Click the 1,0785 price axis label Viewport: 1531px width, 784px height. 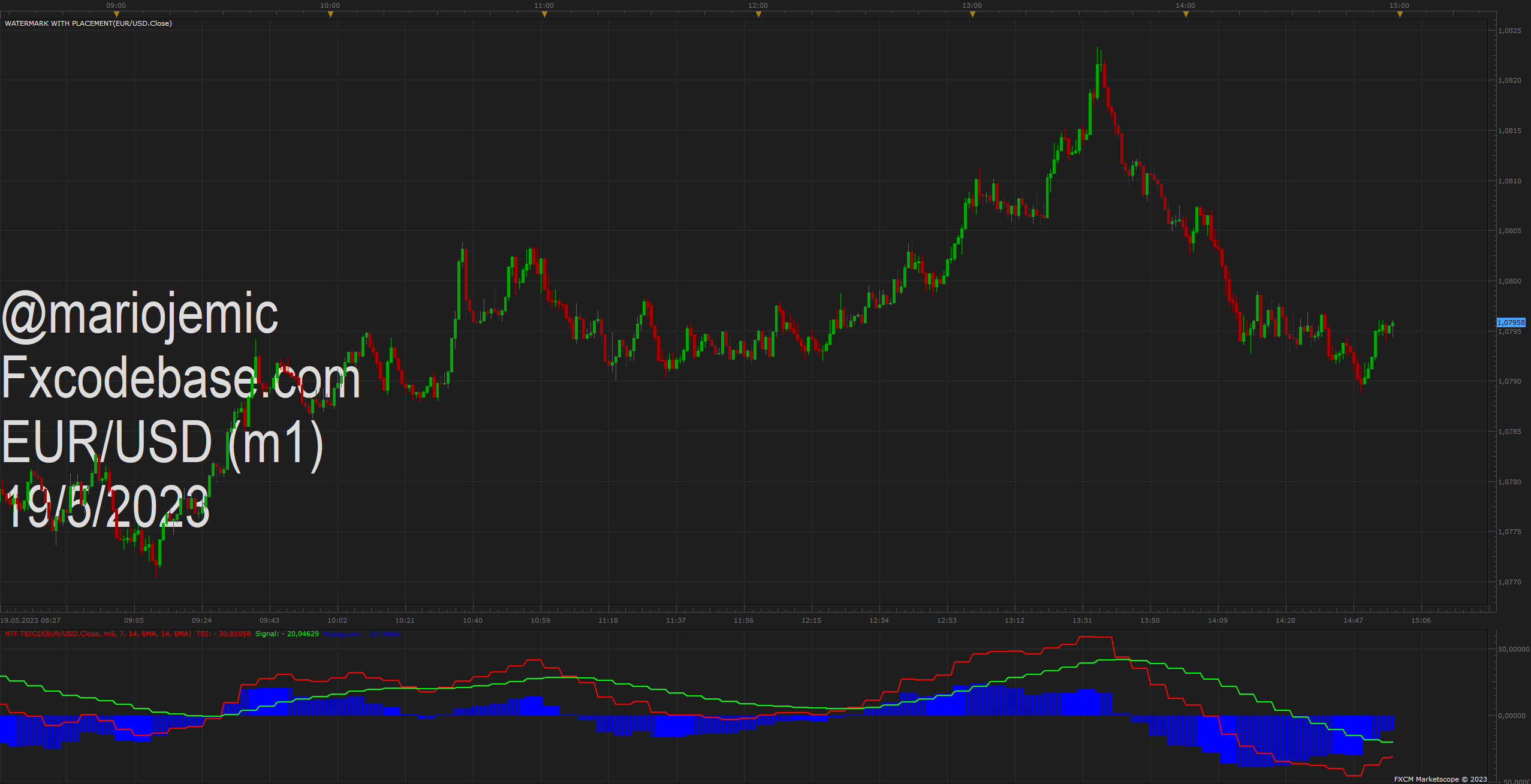pyautogui.click(x=1509, y=432)
